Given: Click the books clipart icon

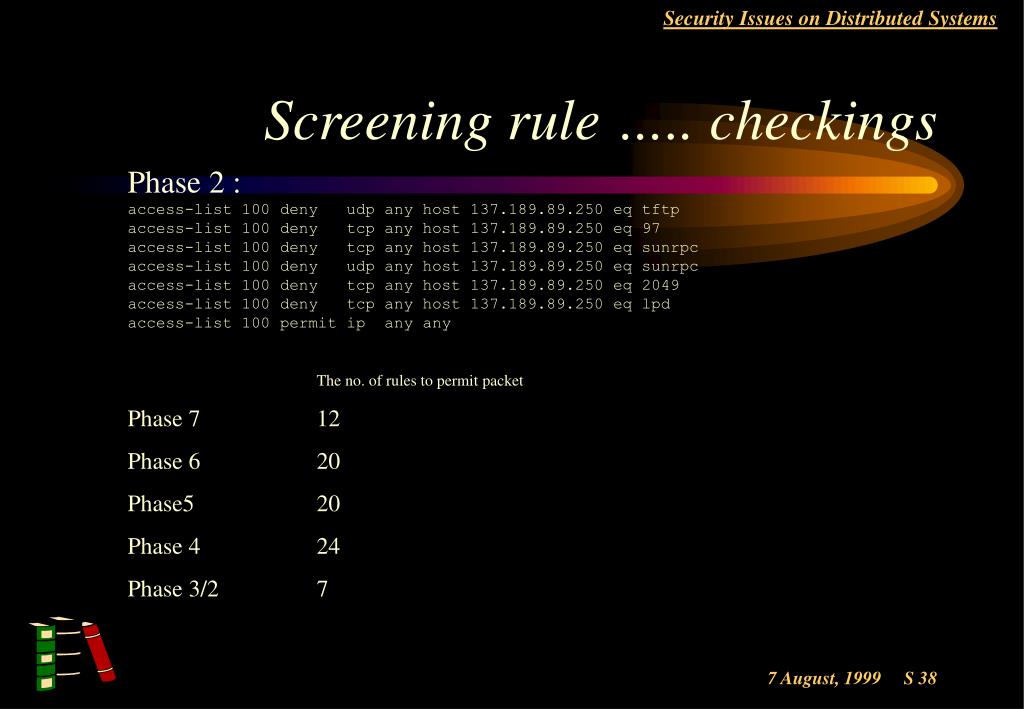Looking at the screenshot, I should 72,654.
